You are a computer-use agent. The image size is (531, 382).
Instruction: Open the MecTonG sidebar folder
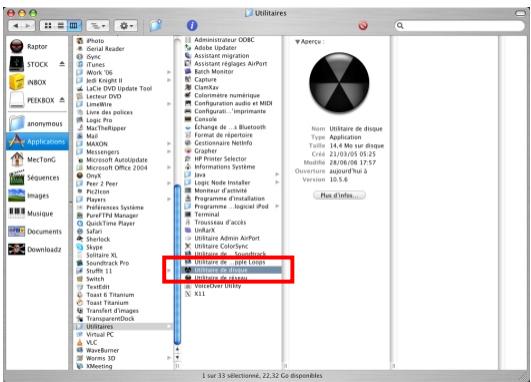point(37,160)
